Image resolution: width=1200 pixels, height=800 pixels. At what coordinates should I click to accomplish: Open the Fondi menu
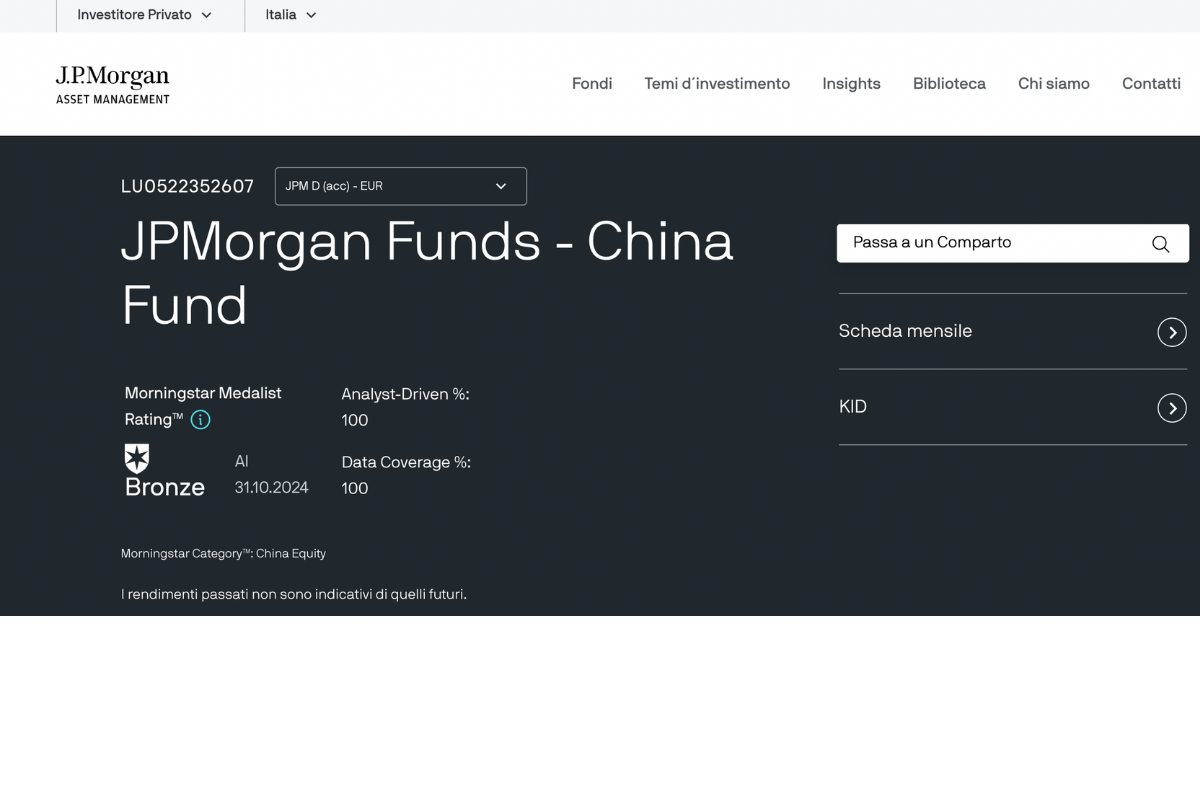click(x=592, y=84)
